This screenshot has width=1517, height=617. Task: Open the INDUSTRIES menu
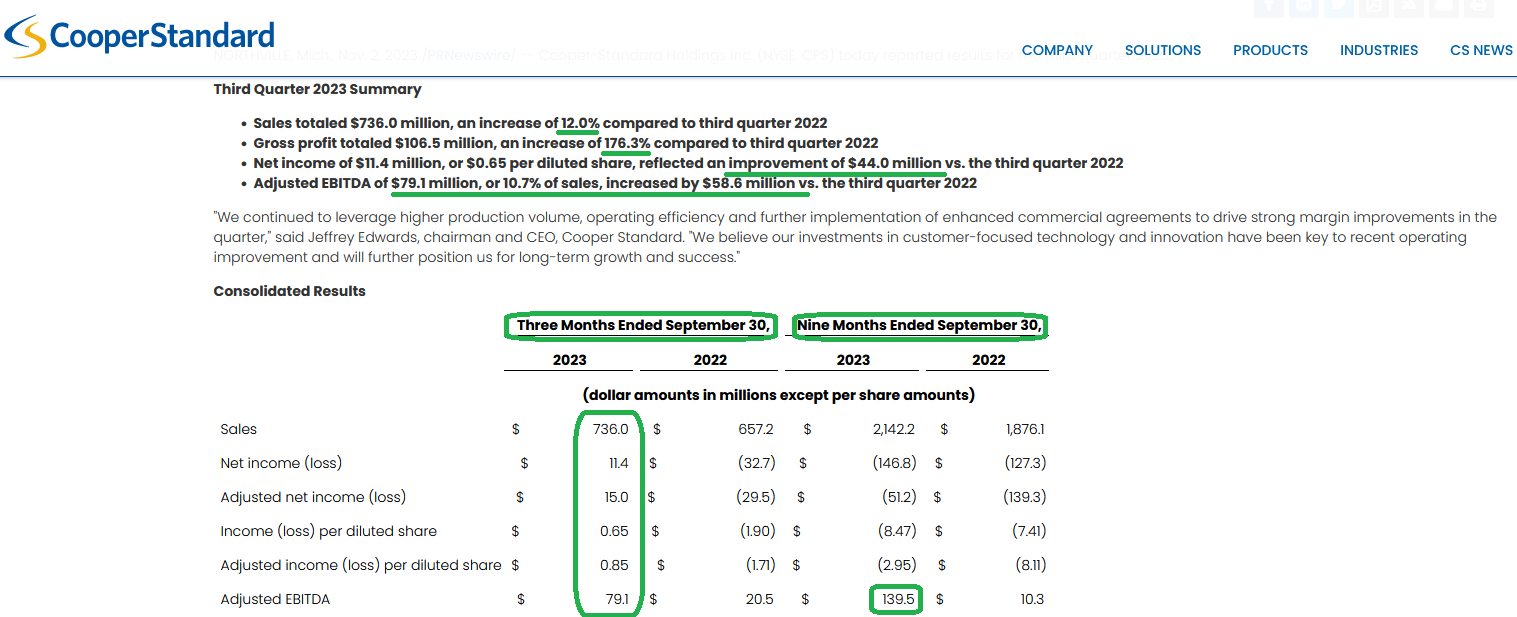coord(1379,50)
